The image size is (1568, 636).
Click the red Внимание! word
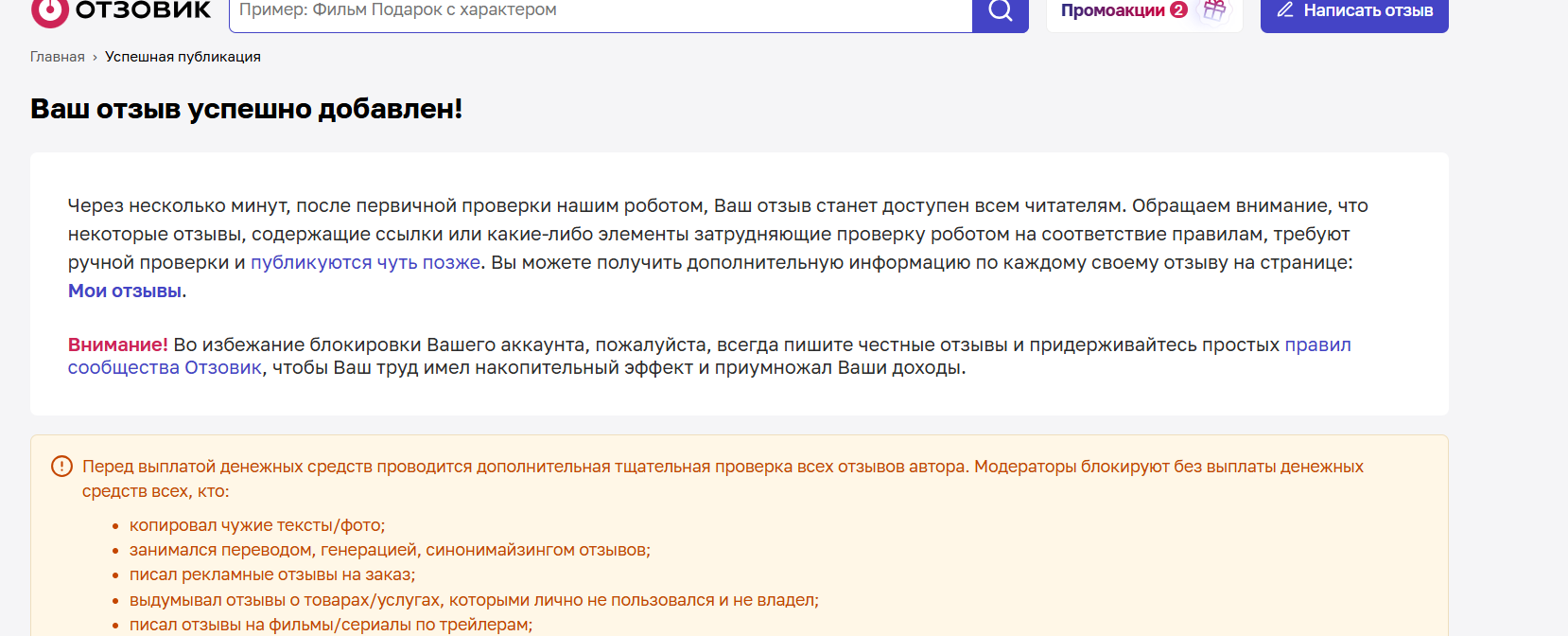point(118,344)
